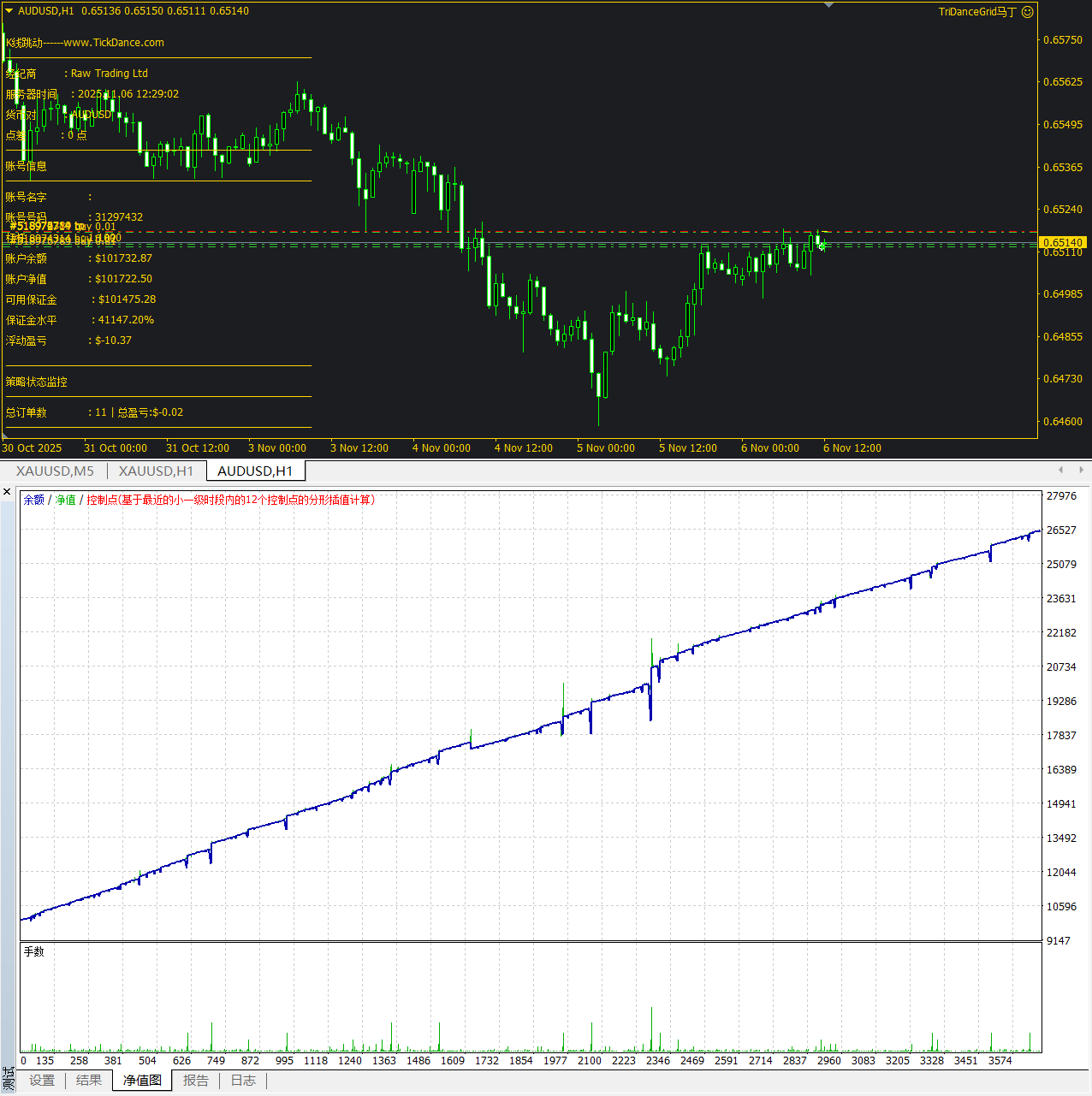
Task: Click the green arrow trade marker on latest candle
Action: (x=822, y=246)
